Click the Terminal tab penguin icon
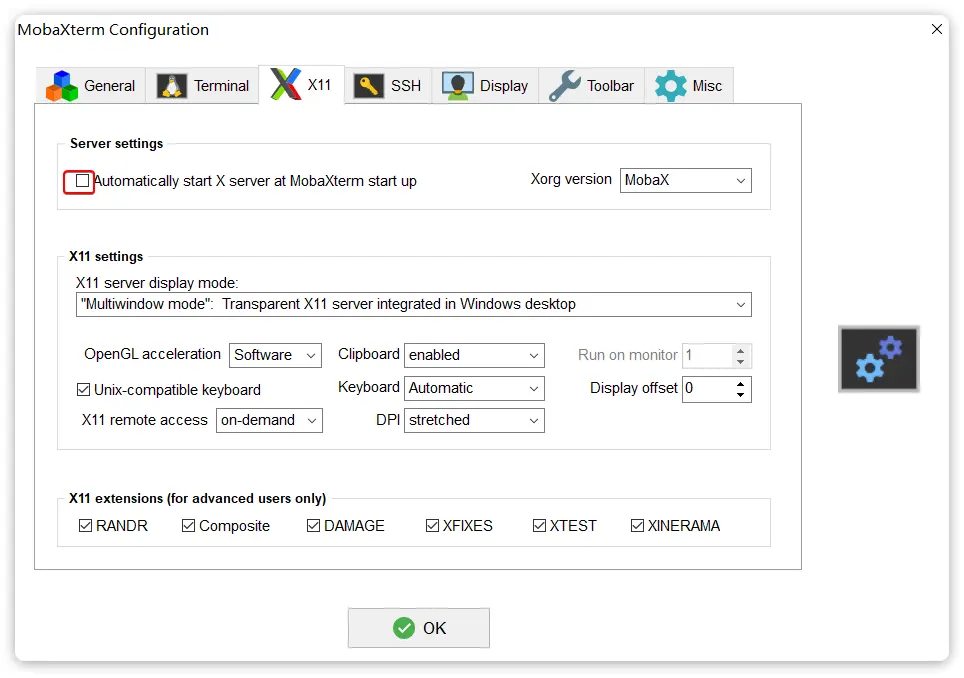 point(172,86)
